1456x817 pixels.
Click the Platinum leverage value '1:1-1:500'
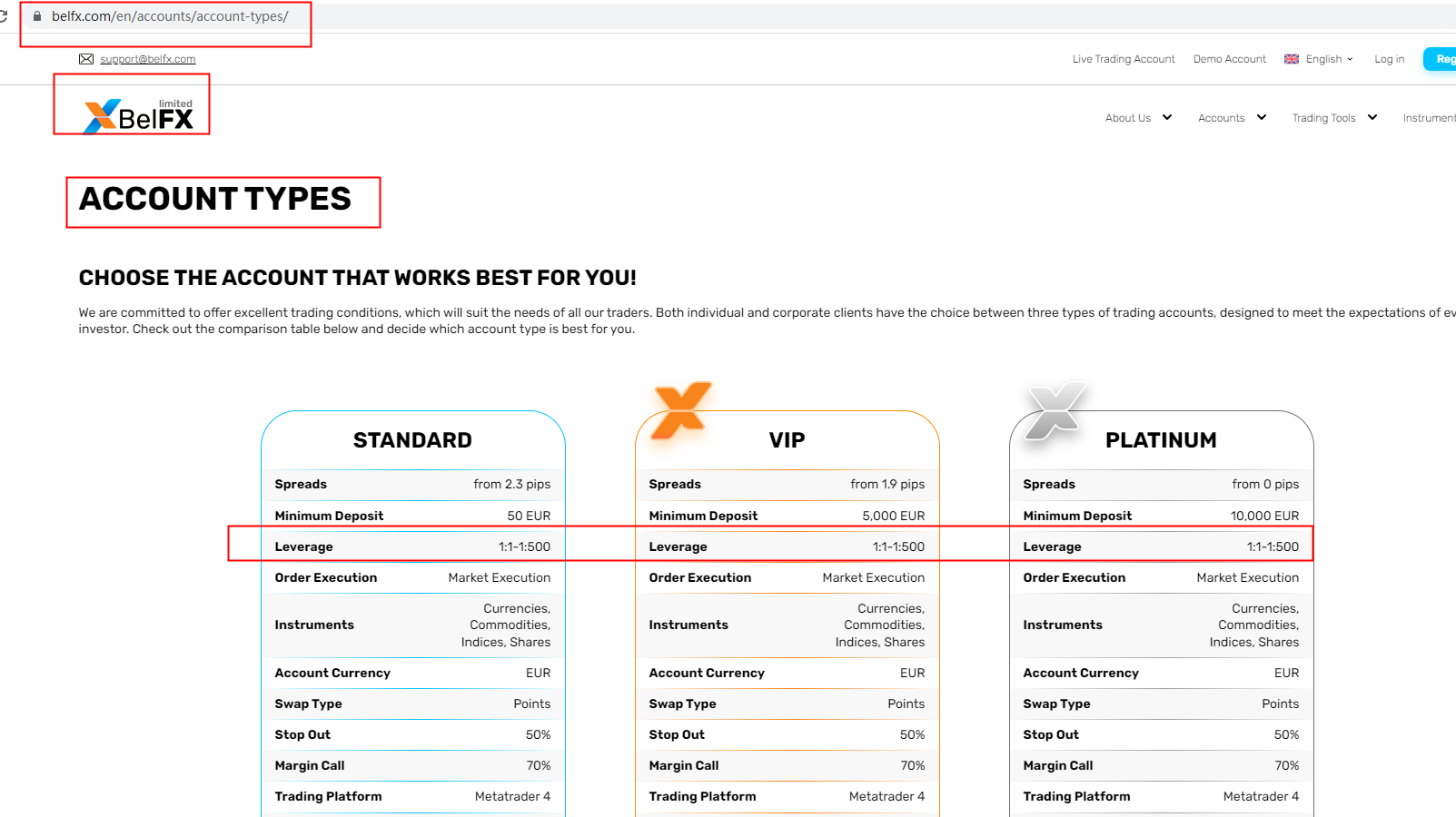pos(1273,546)
